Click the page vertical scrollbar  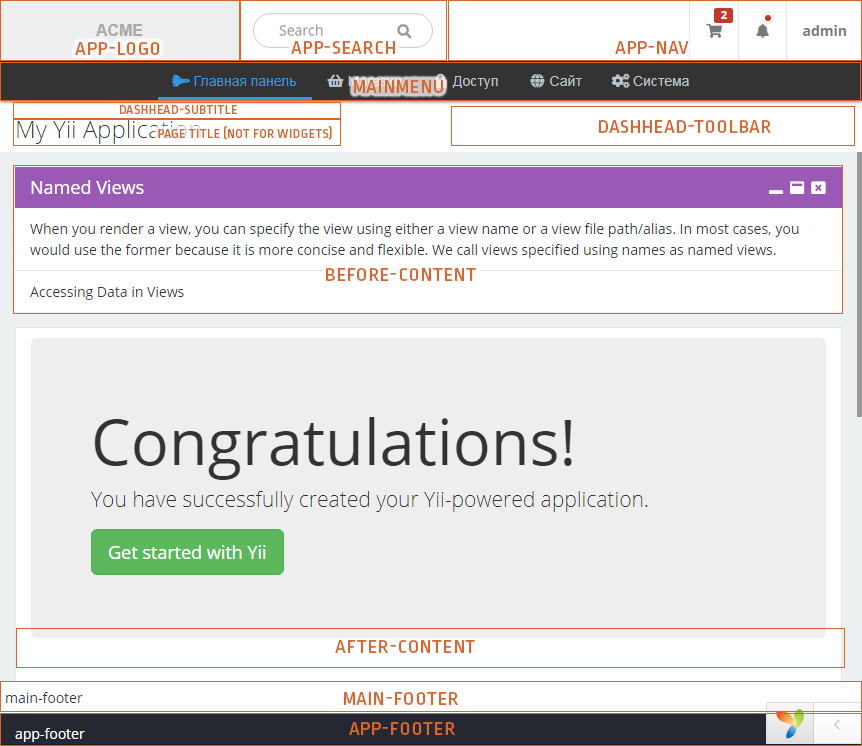[x=859, y=285]
